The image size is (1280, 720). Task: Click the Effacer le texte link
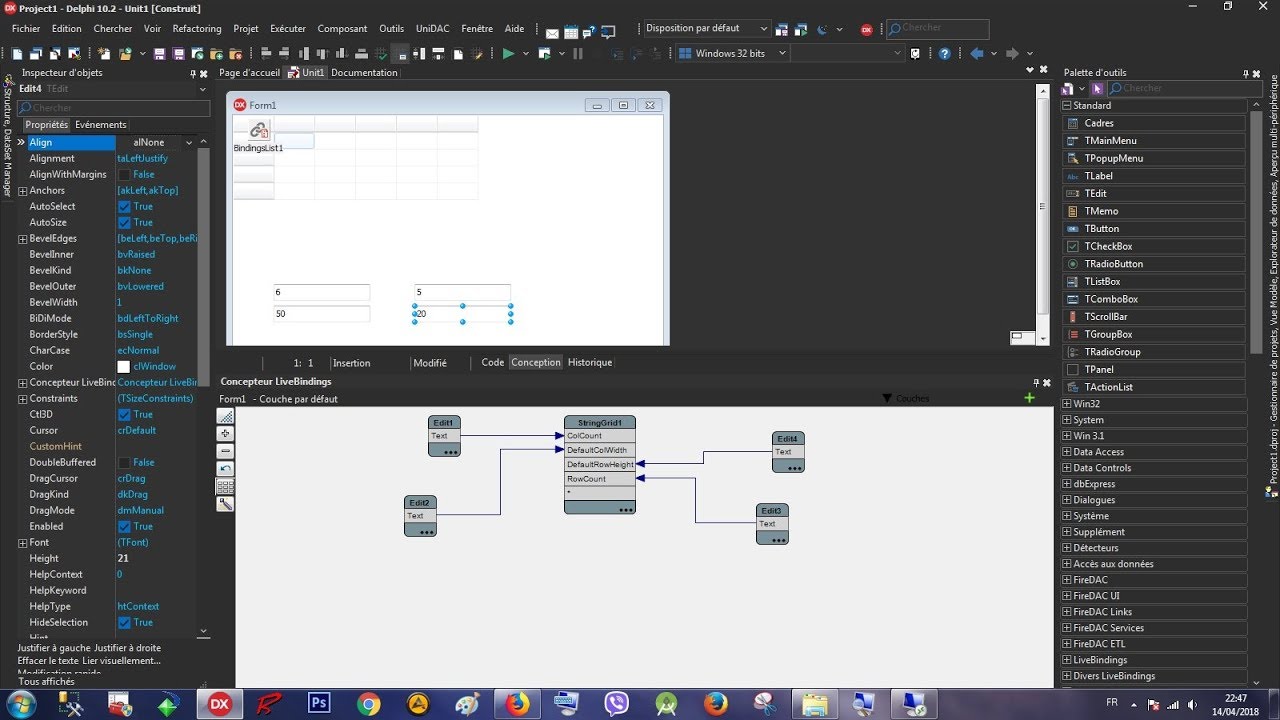coord(48,661)
